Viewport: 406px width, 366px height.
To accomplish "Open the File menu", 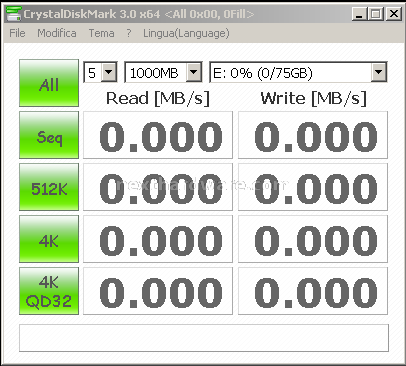I will tap(17, 33).
